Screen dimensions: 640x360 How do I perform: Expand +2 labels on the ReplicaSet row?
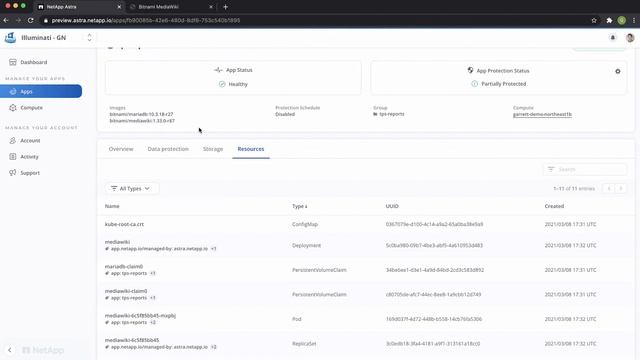213,347
